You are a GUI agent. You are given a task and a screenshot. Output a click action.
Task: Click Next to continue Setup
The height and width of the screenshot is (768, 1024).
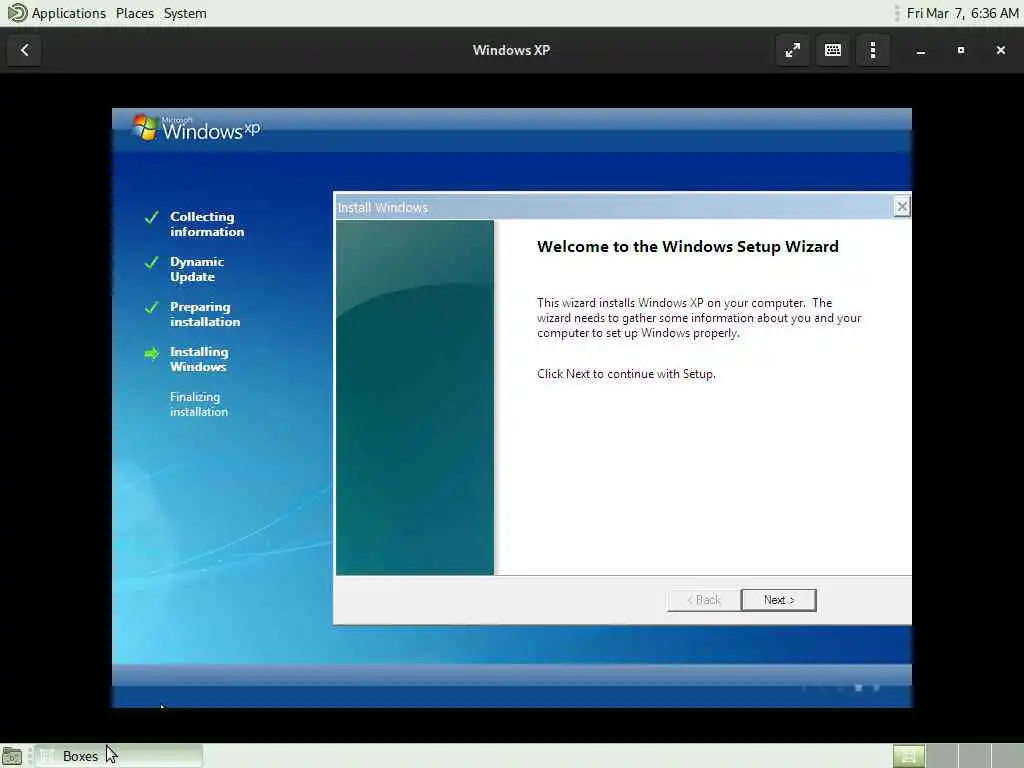(778, 600)
